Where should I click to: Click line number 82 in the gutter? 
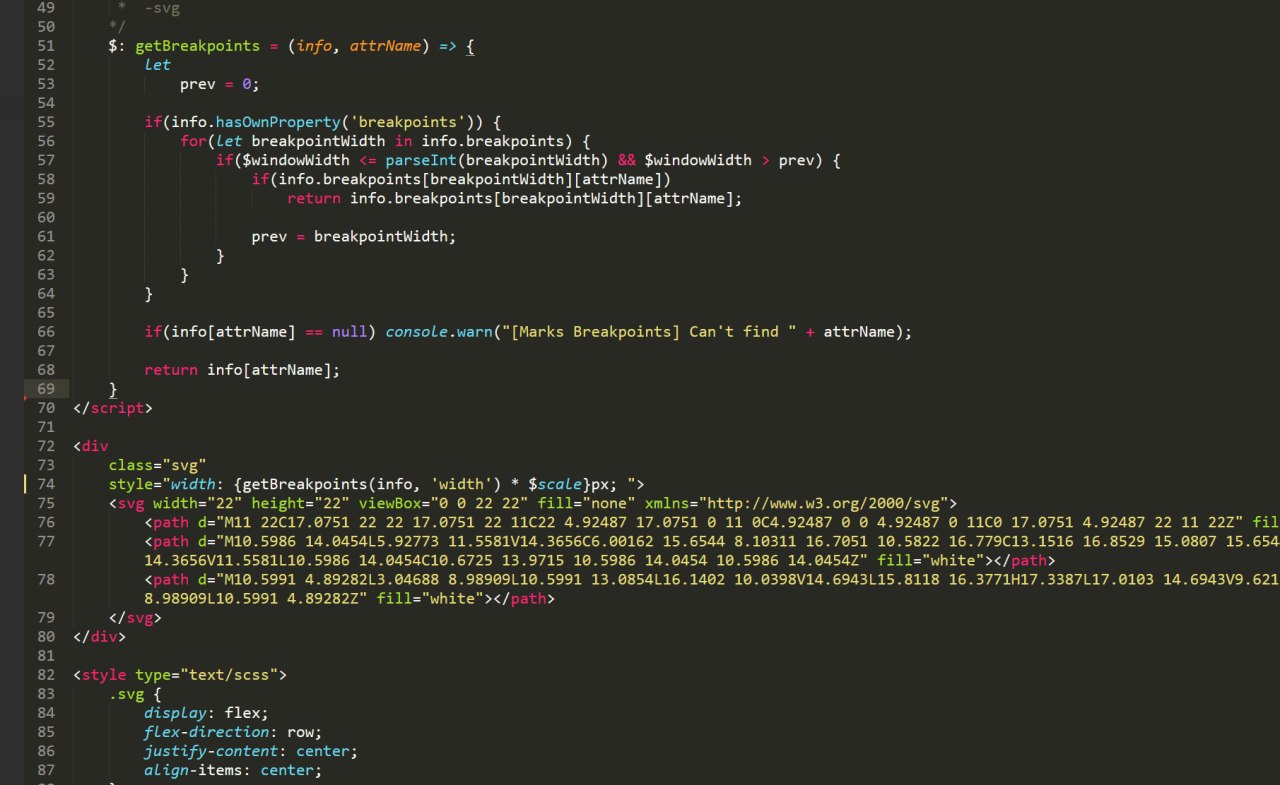[x=46, y=675]
